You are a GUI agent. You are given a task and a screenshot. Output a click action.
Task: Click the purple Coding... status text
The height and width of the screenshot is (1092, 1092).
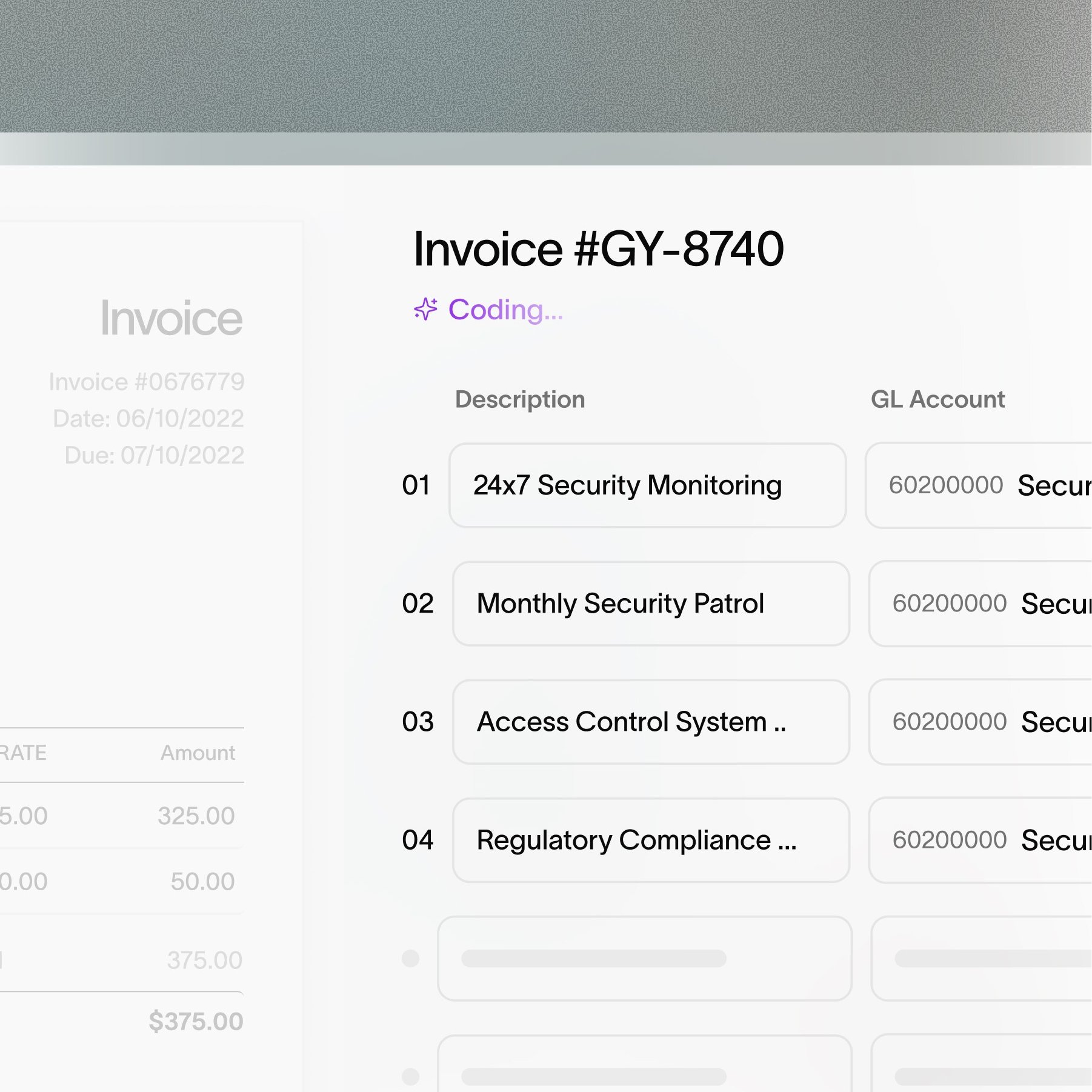pos(505,310)
